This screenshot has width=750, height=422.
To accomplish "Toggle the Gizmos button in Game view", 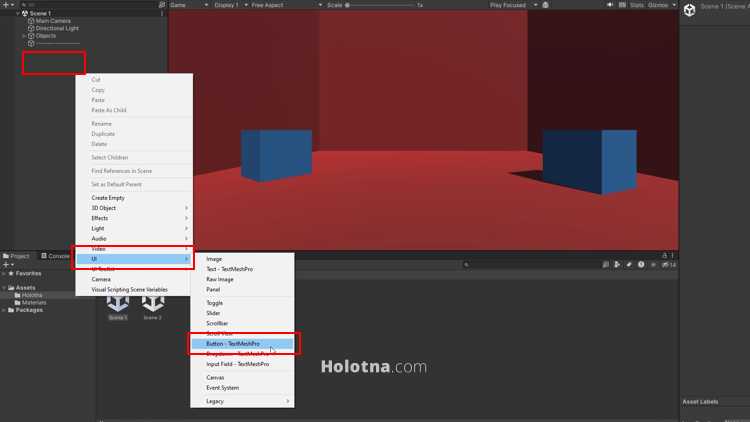I will pyautogui.click(x=658, y=5).
